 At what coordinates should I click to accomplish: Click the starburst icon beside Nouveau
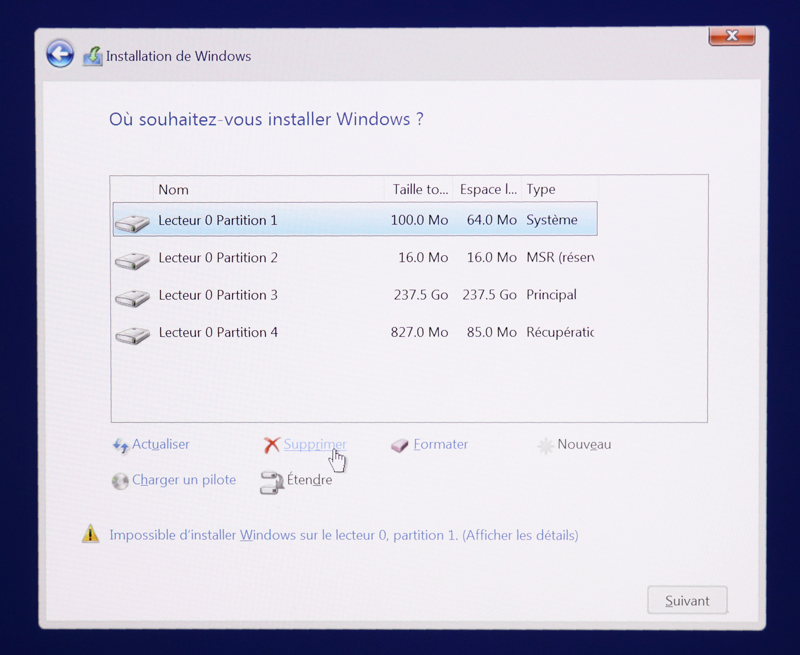(545, 446)
